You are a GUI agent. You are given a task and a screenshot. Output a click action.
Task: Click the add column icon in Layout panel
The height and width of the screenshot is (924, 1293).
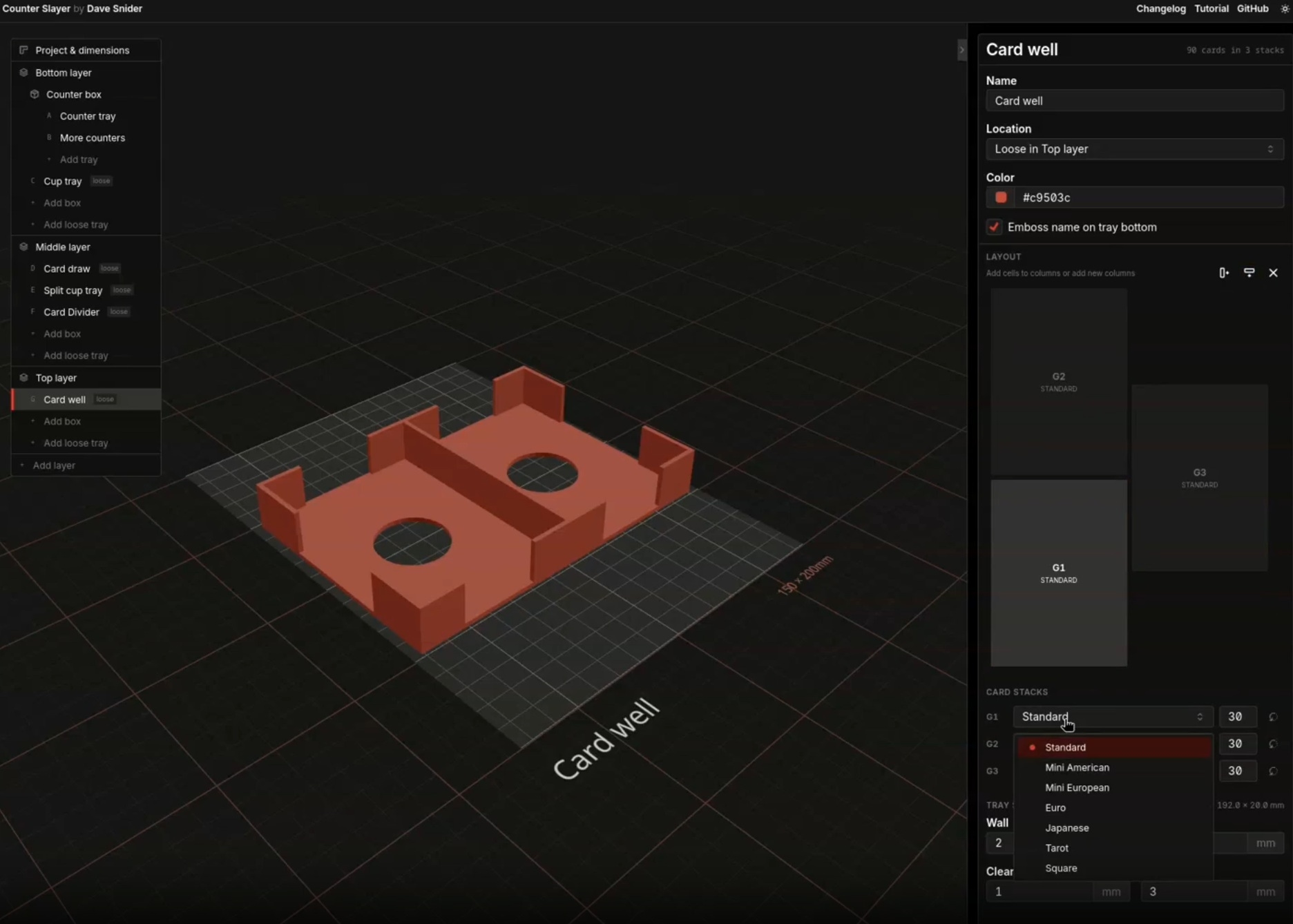pos(1223,272)
